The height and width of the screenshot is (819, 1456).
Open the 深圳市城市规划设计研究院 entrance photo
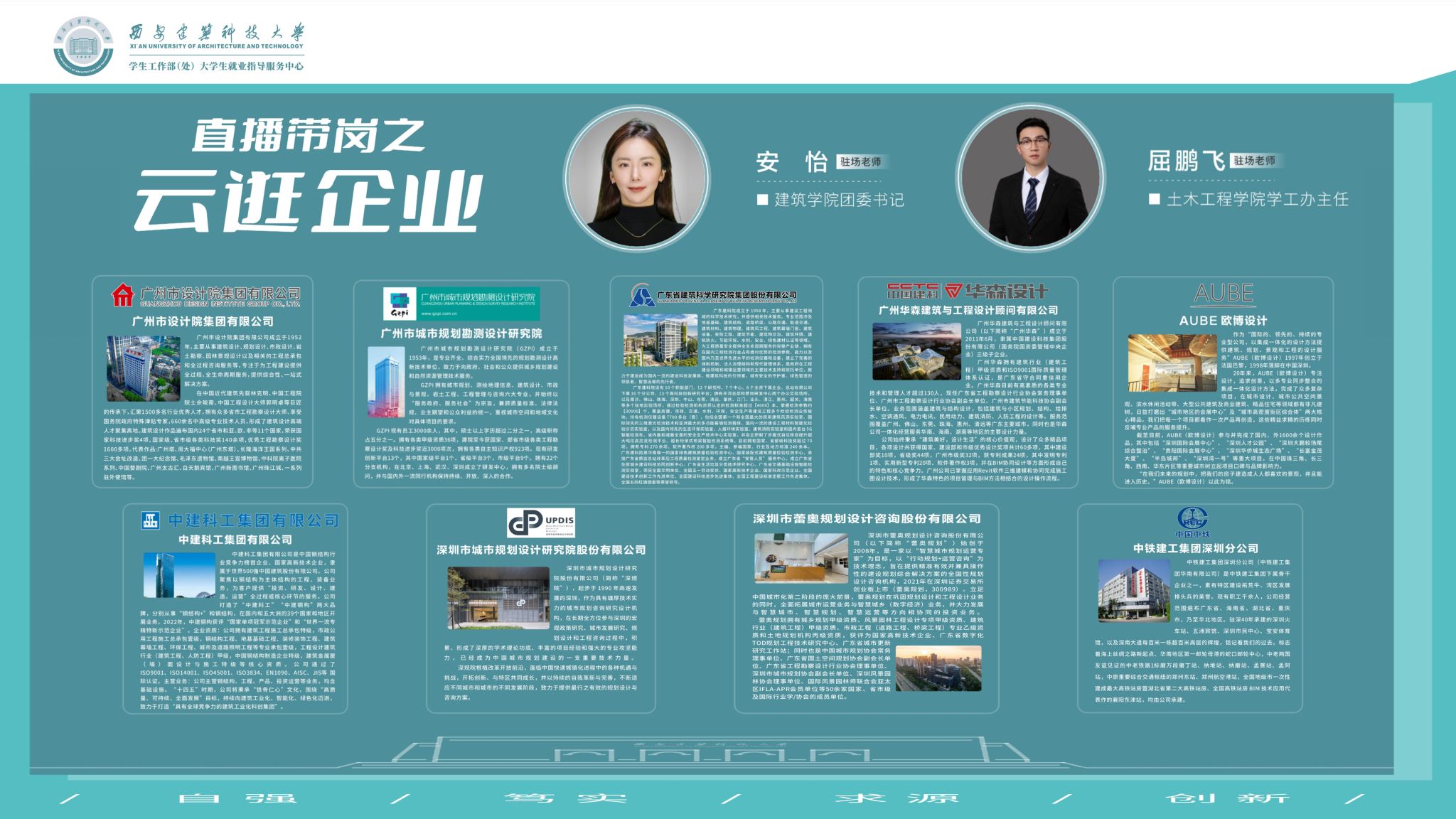coord(498,598)
